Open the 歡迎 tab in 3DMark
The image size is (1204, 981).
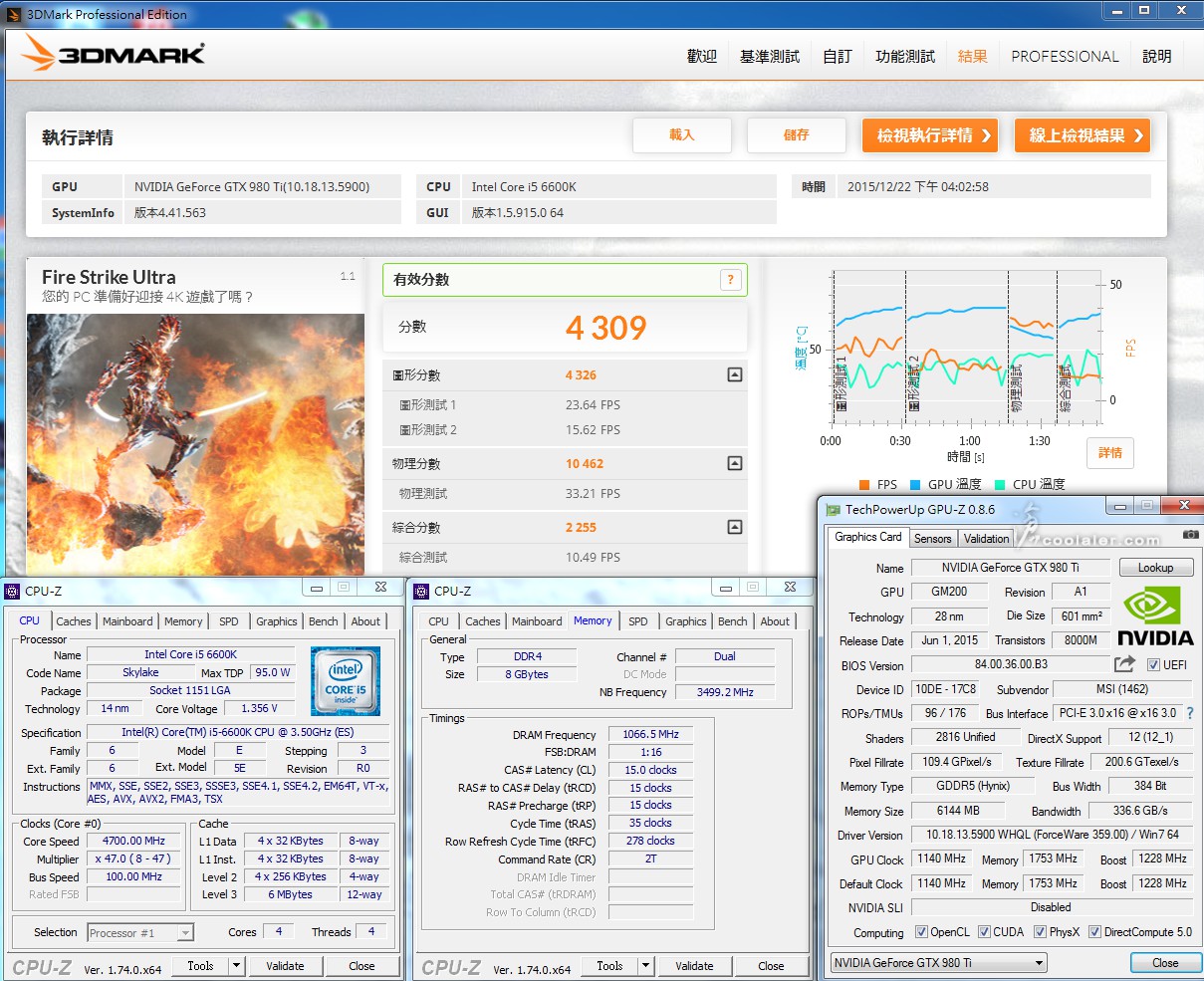point(702,57)
